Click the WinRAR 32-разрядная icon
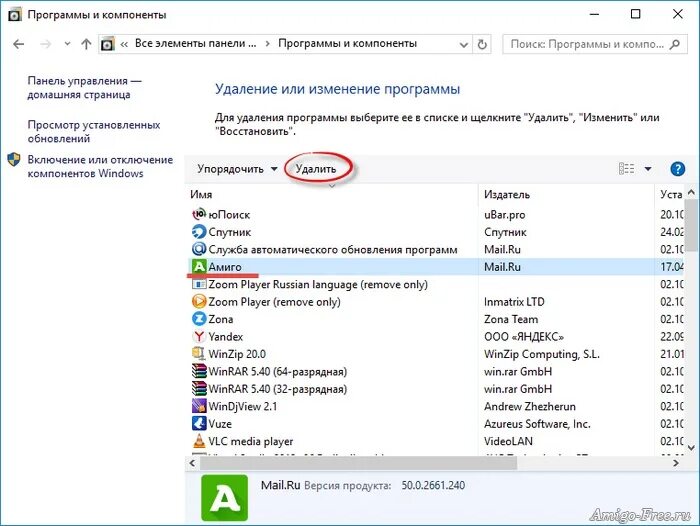 [x=199, y=388]
